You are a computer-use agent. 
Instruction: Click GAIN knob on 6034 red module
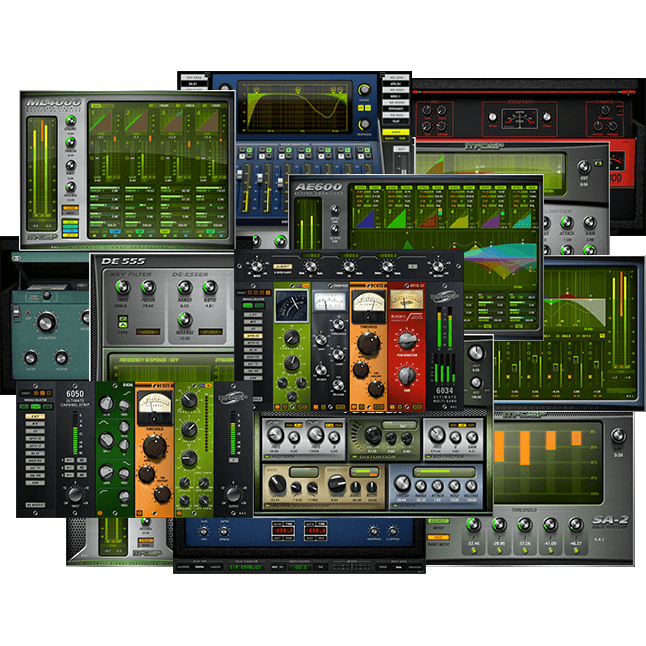[x=407, y=374]
